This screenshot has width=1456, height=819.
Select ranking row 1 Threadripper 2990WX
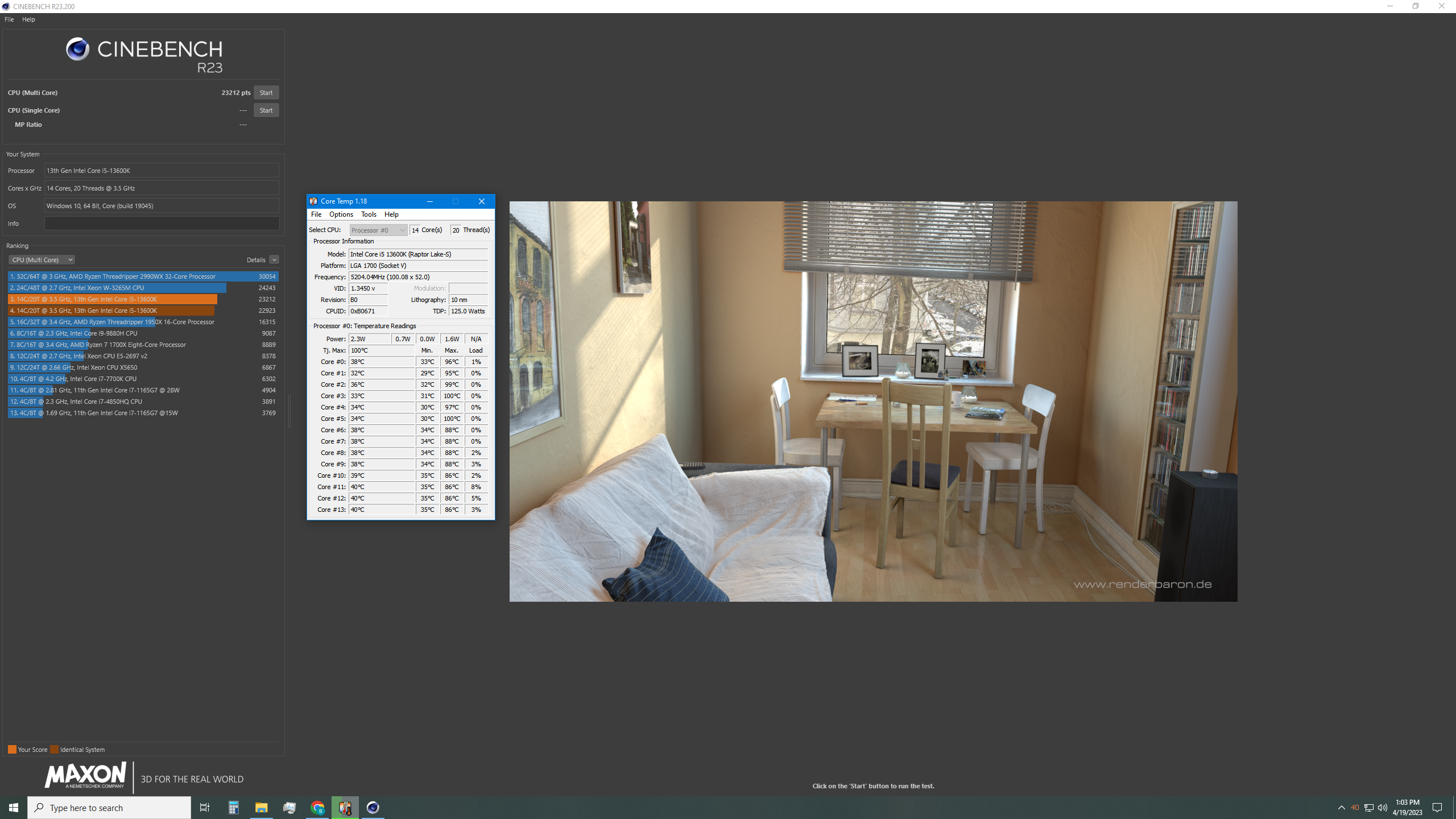click(143, 276)
